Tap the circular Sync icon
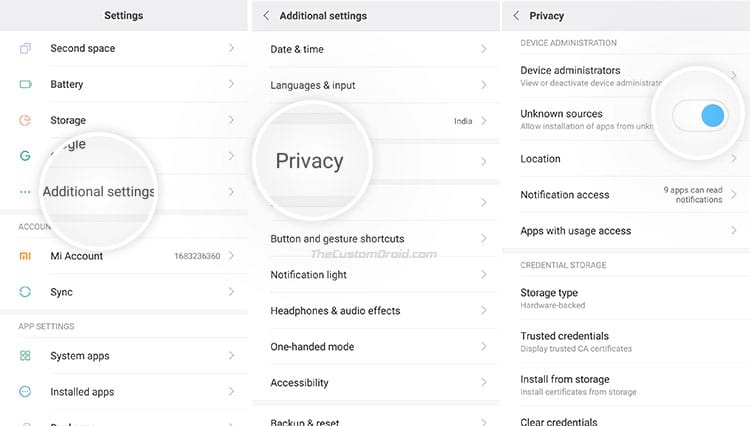This screenshot has height=426, width=750. tap(25, 292)
